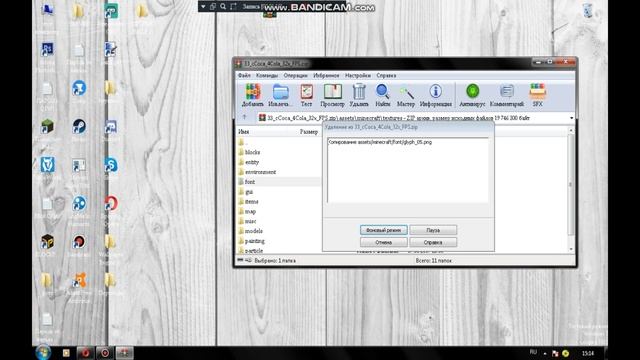Click the Windows Start orb
The width and height of the screenshot is (640, 360).
(43, 353)
